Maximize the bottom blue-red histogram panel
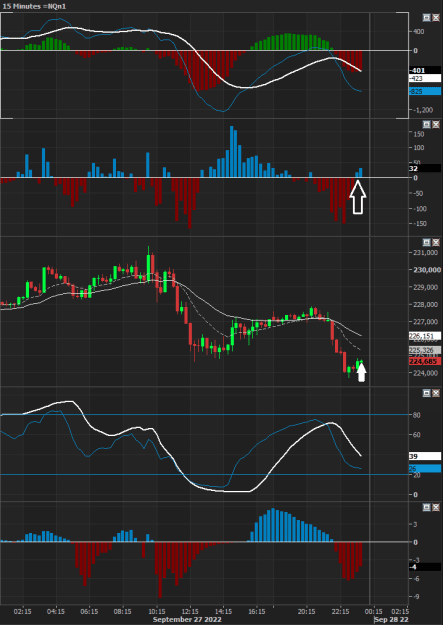The width and height of the screenshot is (443, 625). [x=427, y=507]
